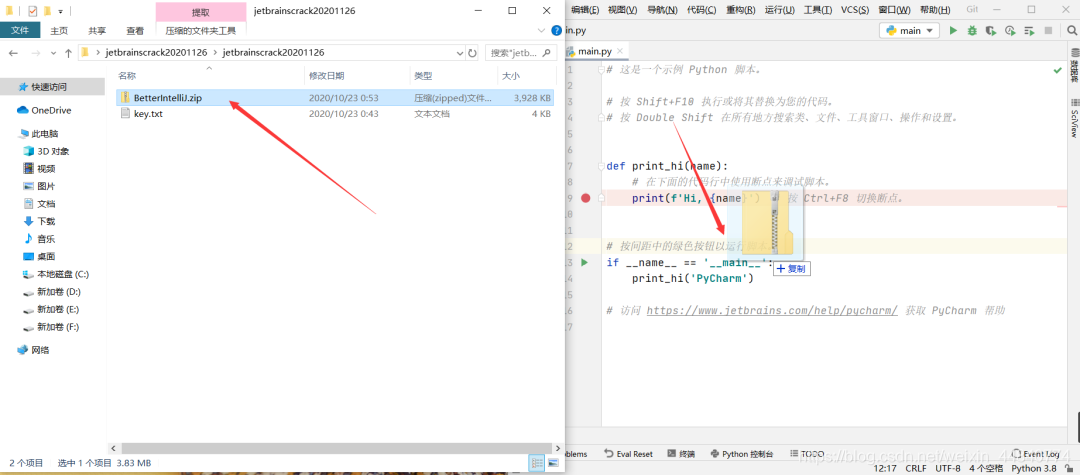Screen dimensions: 1080x475
Task: Open the 工具(T) menu
Action: click(x=818, y=10)
